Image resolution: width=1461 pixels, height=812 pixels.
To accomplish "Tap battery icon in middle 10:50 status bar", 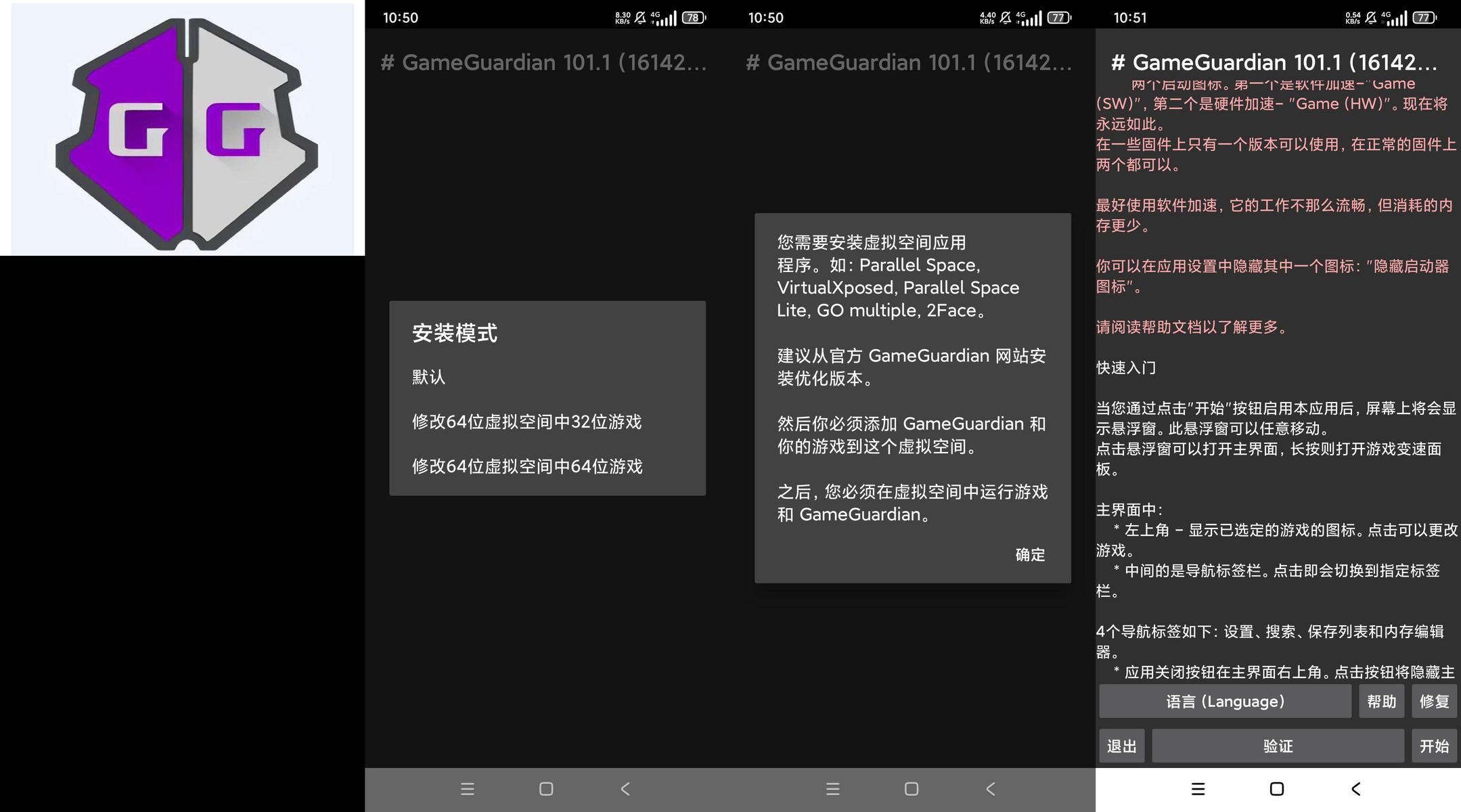I will pos(1059,18).
